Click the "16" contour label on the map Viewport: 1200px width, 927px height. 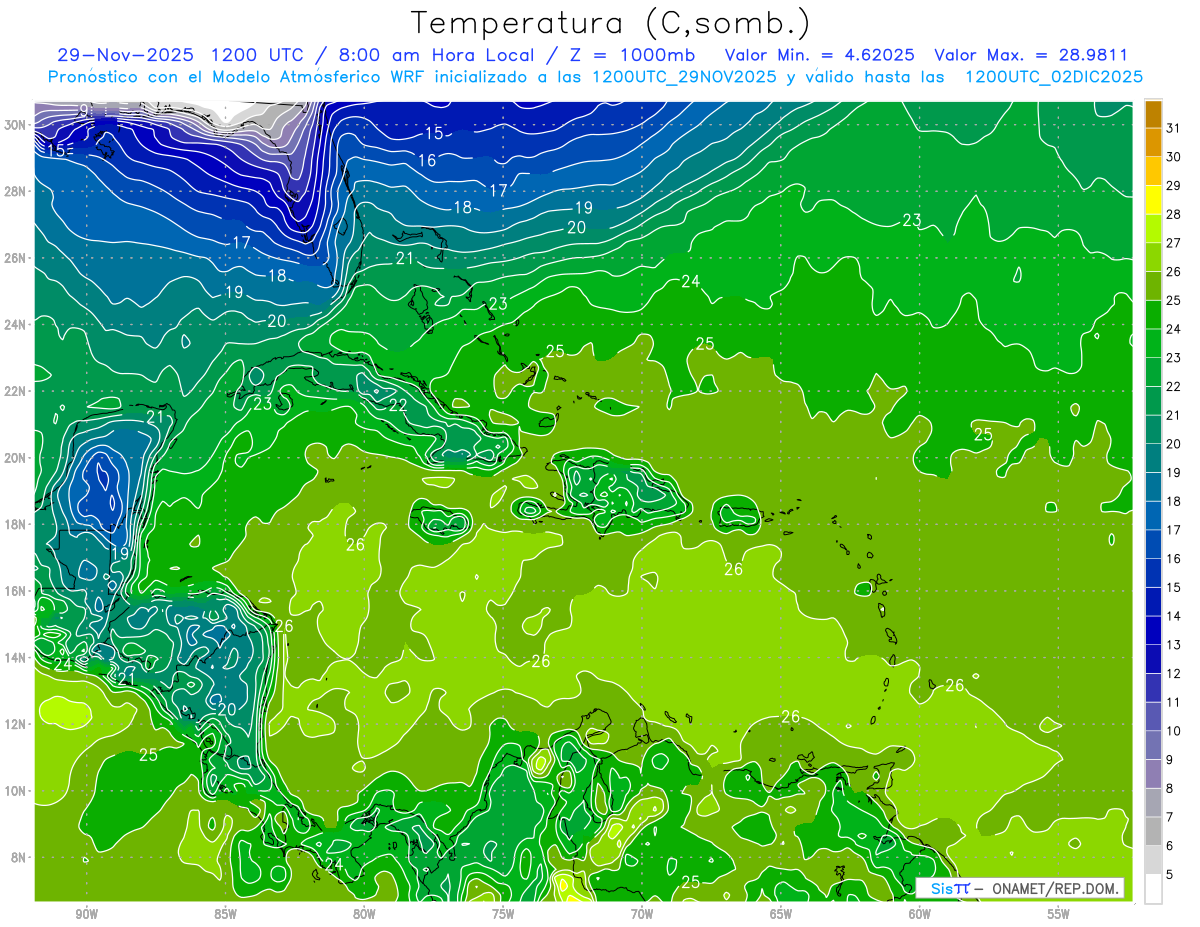(427, 160)
